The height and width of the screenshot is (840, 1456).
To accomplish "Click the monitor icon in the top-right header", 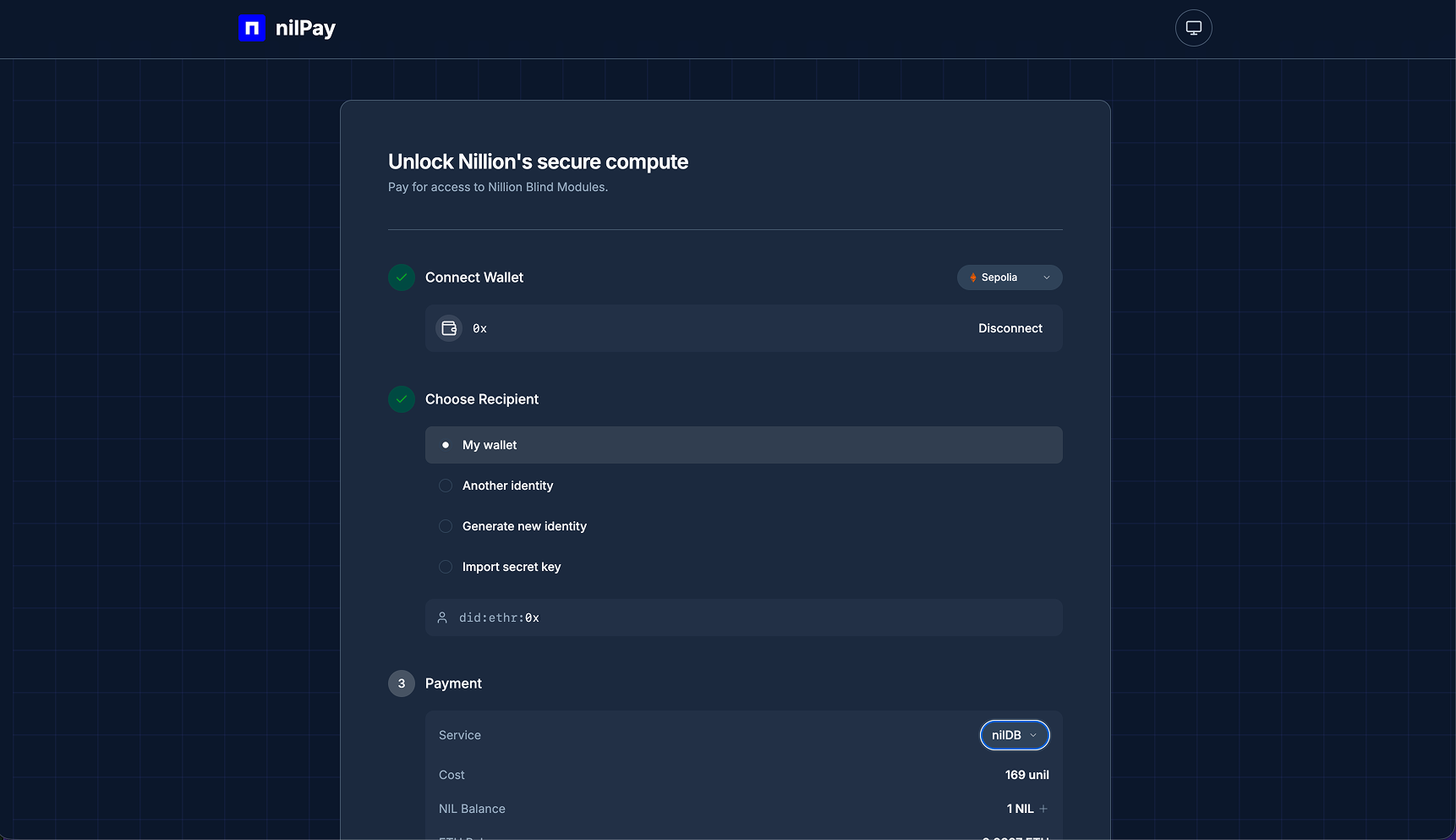I will coord(1193,27).
